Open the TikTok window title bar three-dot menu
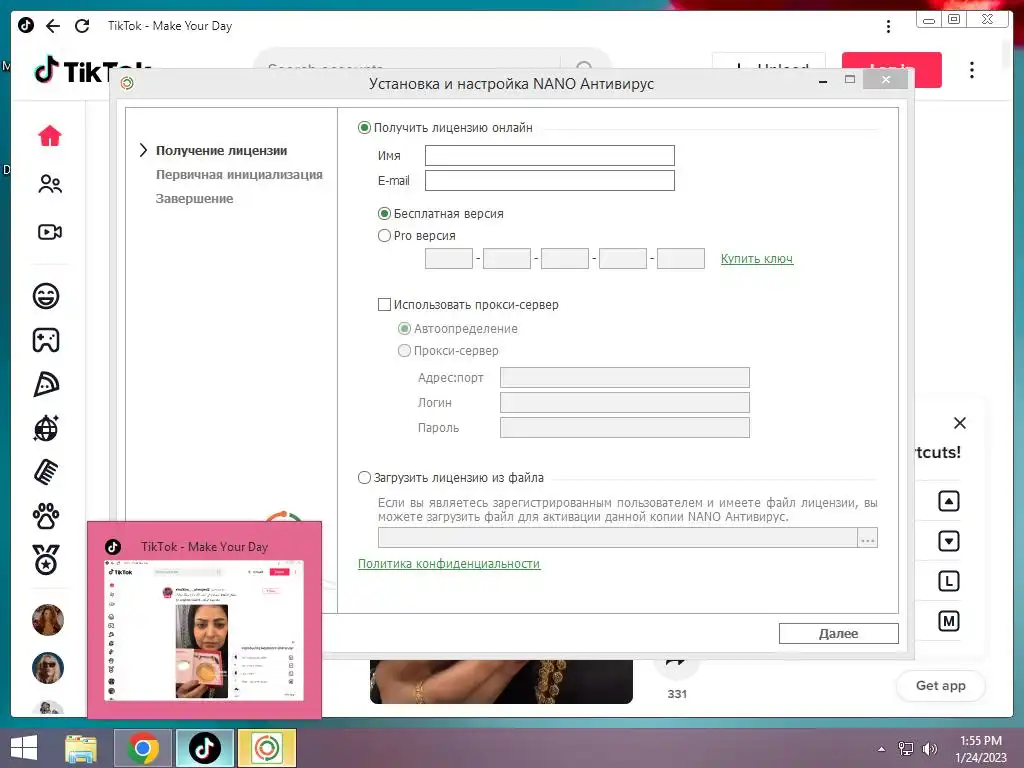 [888, 26]
